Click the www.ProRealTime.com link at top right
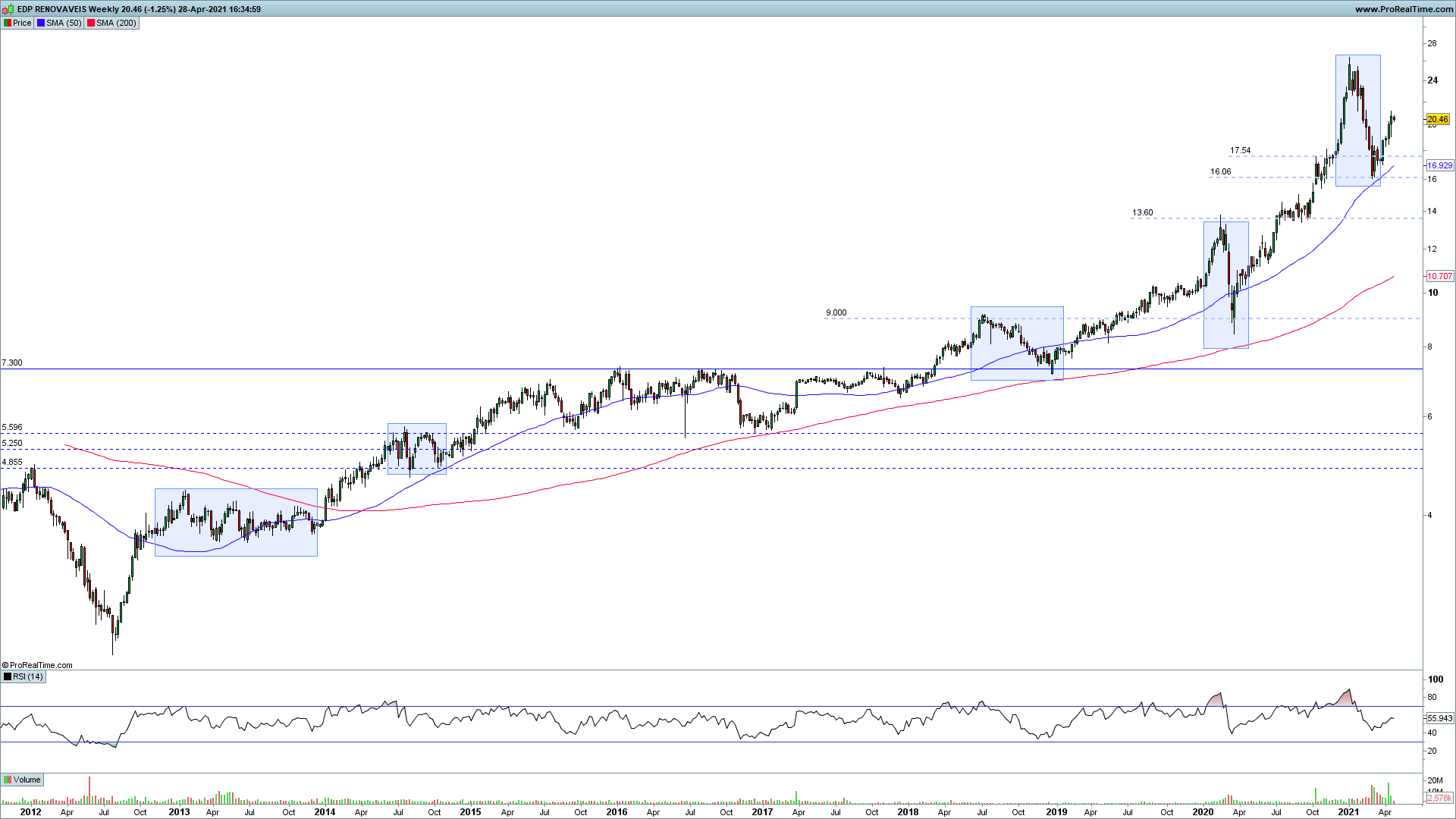The height and width of the screenshot is (819, 1456). tap(1403, 9)
